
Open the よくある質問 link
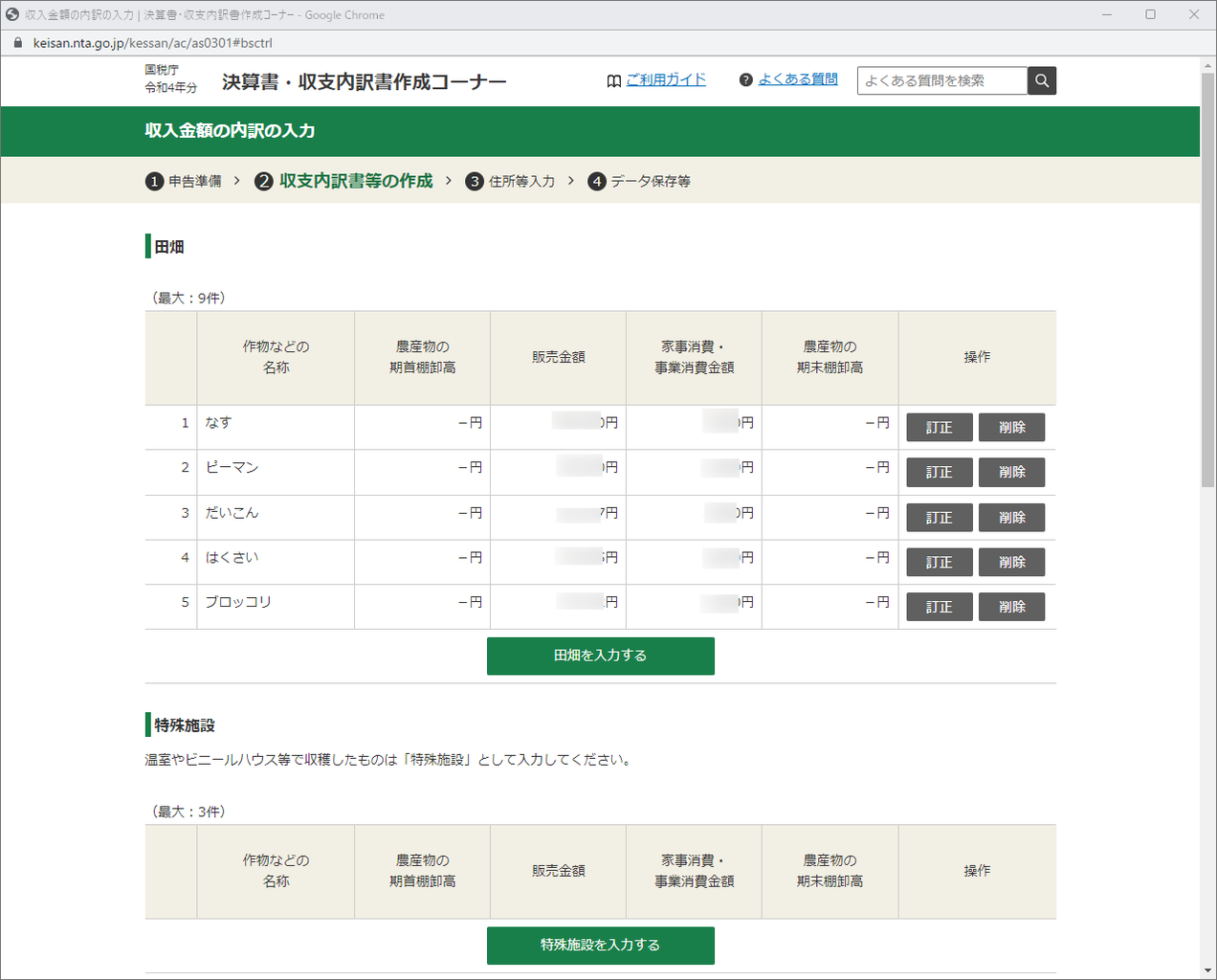coord(798,79)
